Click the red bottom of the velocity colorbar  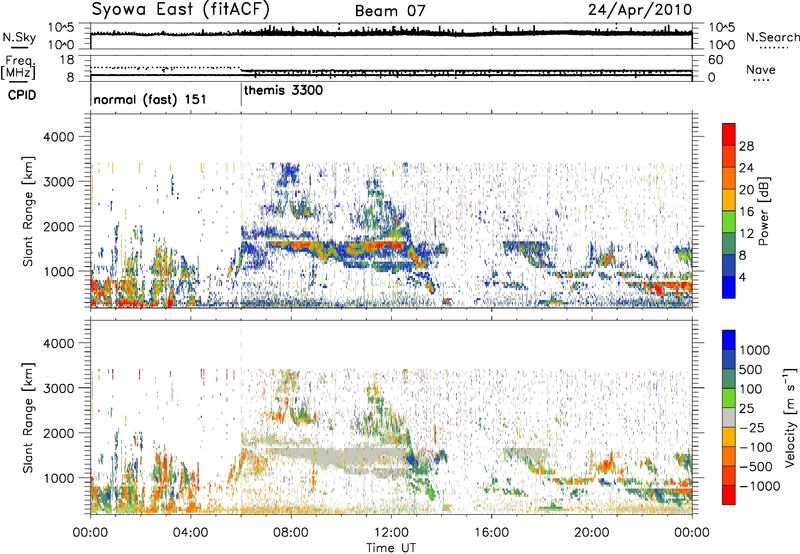(x=729, y=495)
